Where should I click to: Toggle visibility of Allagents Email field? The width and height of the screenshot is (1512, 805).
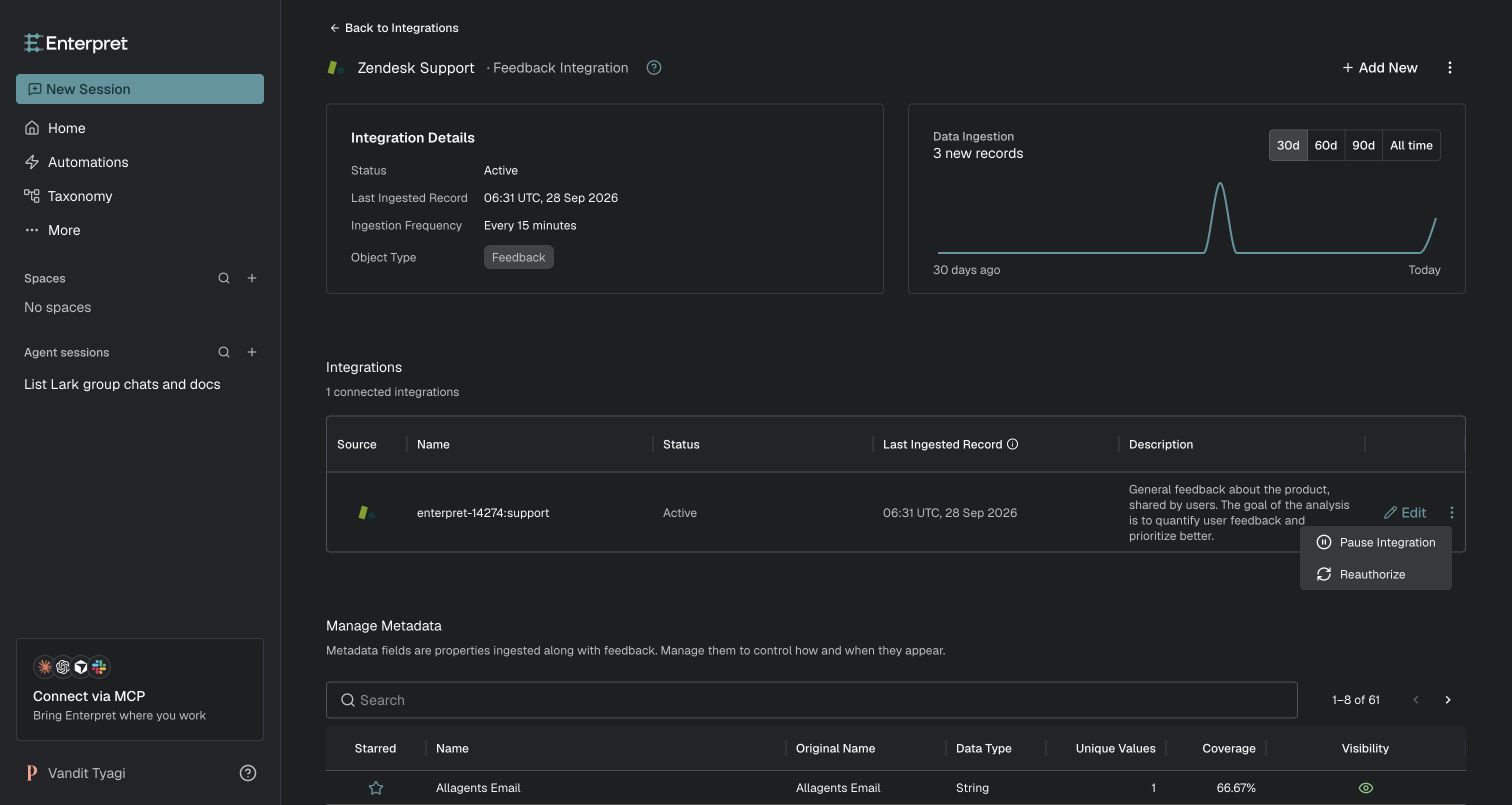(1366, 788)
